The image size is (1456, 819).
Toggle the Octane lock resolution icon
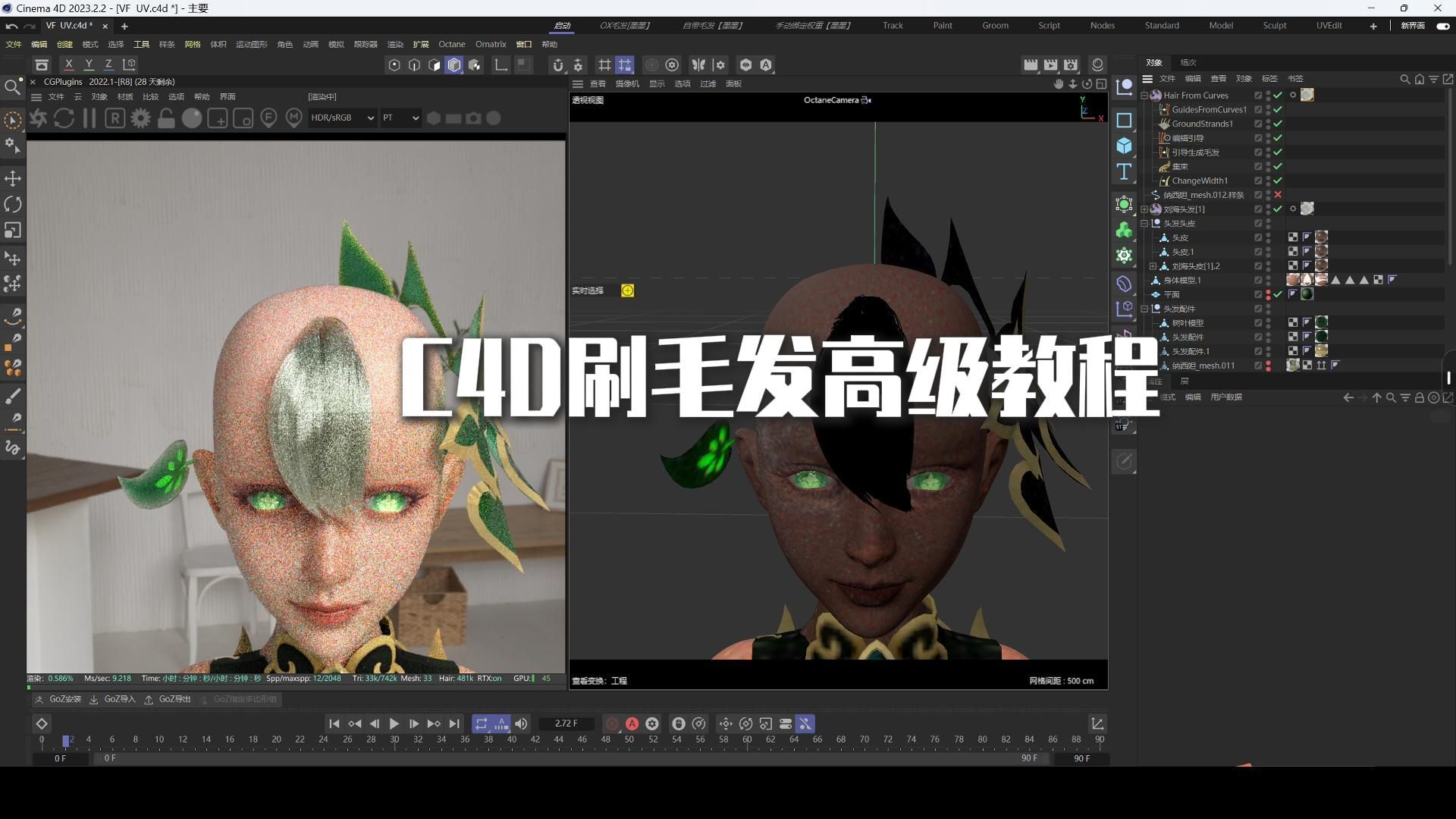coord(166,118)
